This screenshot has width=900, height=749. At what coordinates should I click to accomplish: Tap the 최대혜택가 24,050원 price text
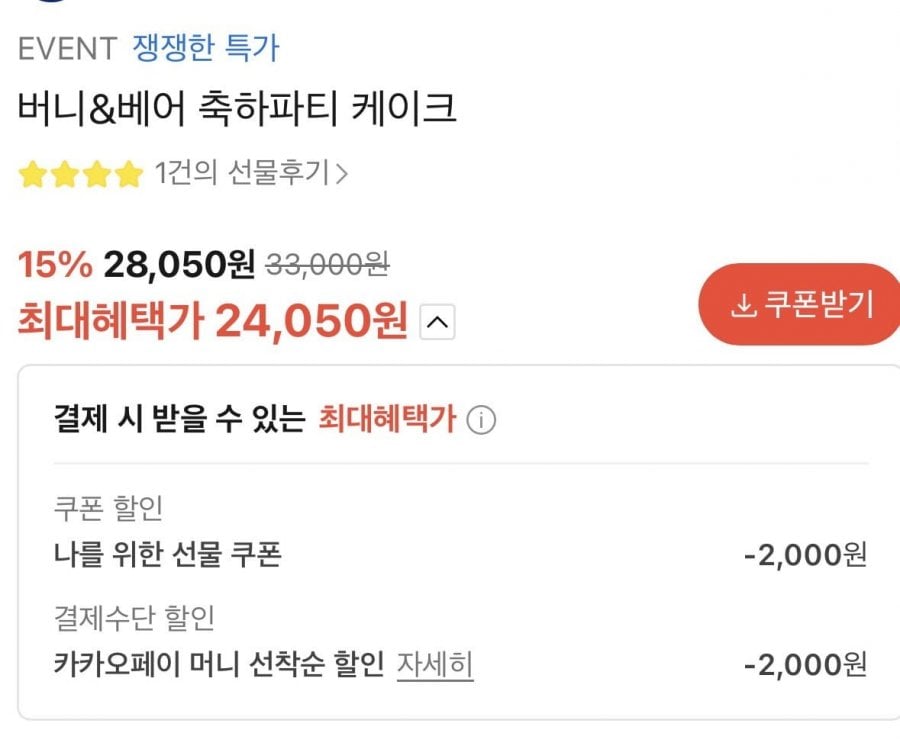[x=212, y=321]
